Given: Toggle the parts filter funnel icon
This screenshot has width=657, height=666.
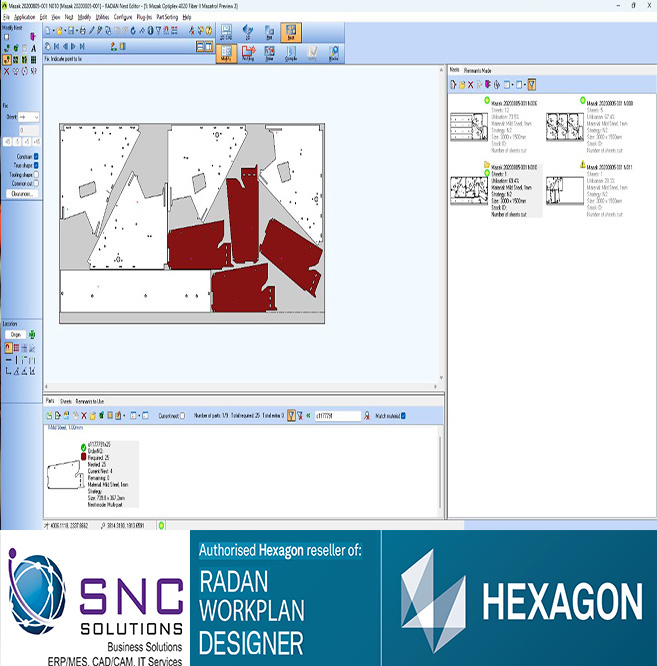Looking at the screenshot, I should click(291, 416).
